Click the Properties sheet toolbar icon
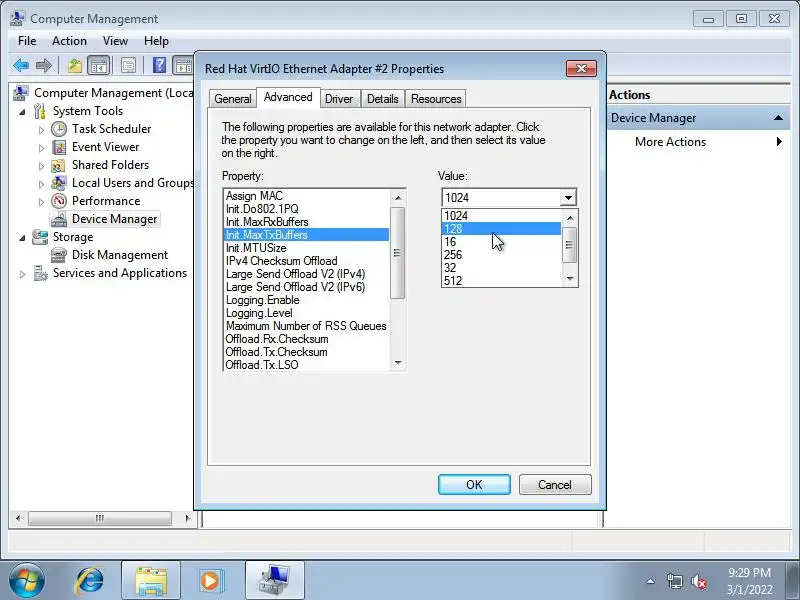Image resolution: width=800 pixels, height=600 pixels. pos(128,65)
